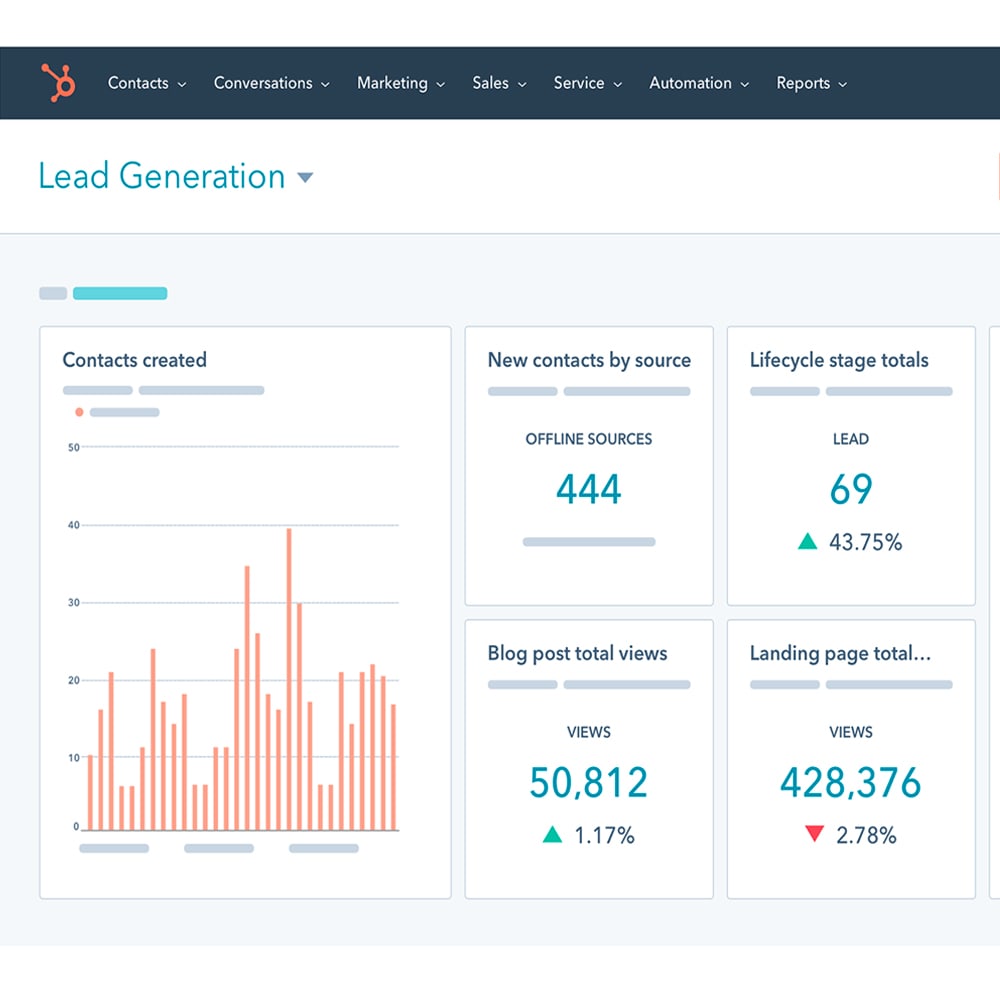
Task: Click the tallest bar in Contacts created chart
Action: 289,680
